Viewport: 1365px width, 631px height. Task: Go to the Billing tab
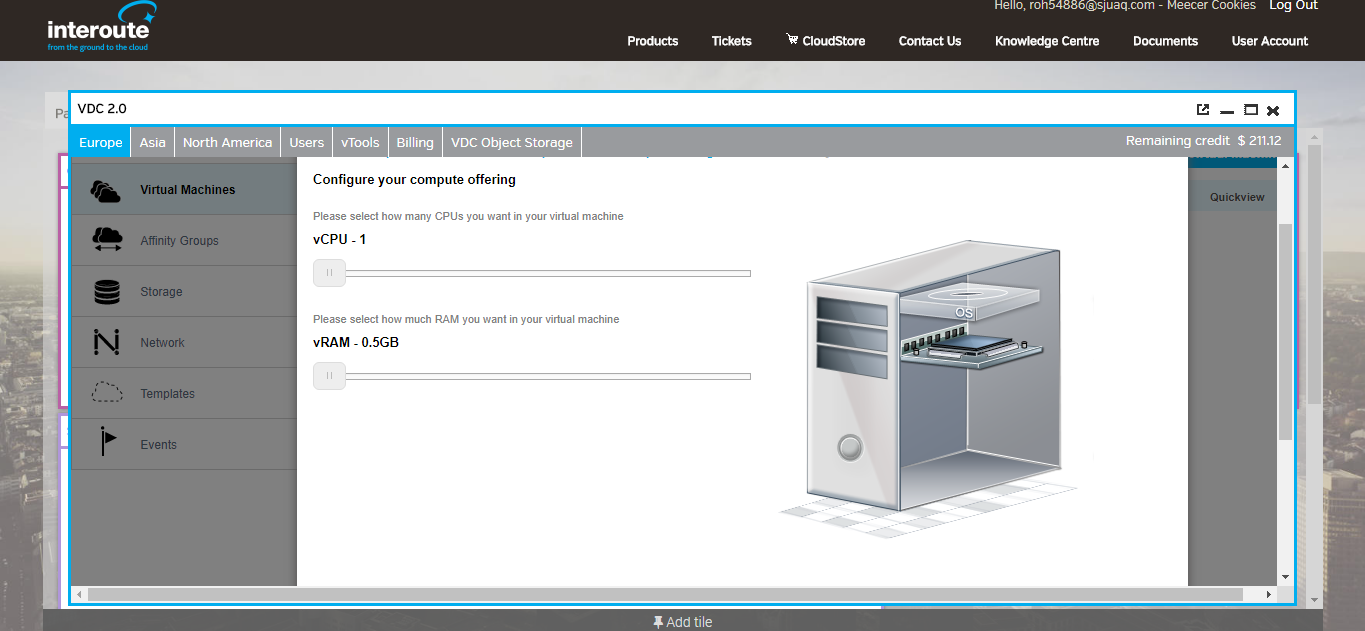(x=415, y=142)
